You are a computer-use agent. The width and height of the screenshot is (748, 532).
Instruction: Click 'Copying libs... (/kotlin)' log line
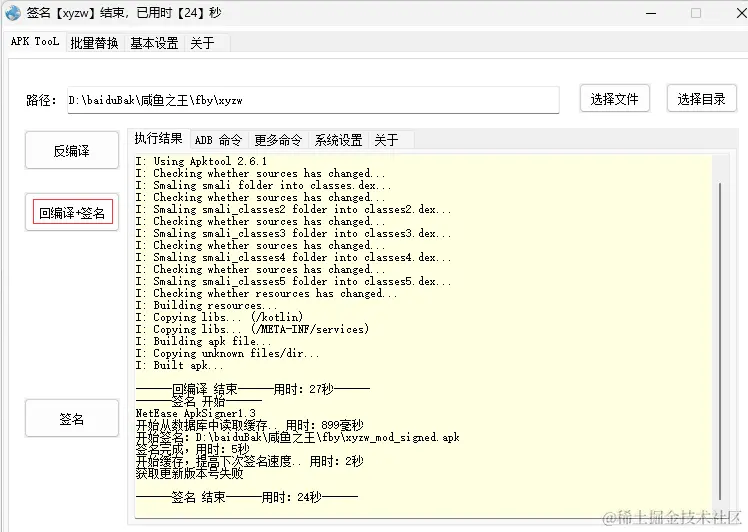[219, 317]
